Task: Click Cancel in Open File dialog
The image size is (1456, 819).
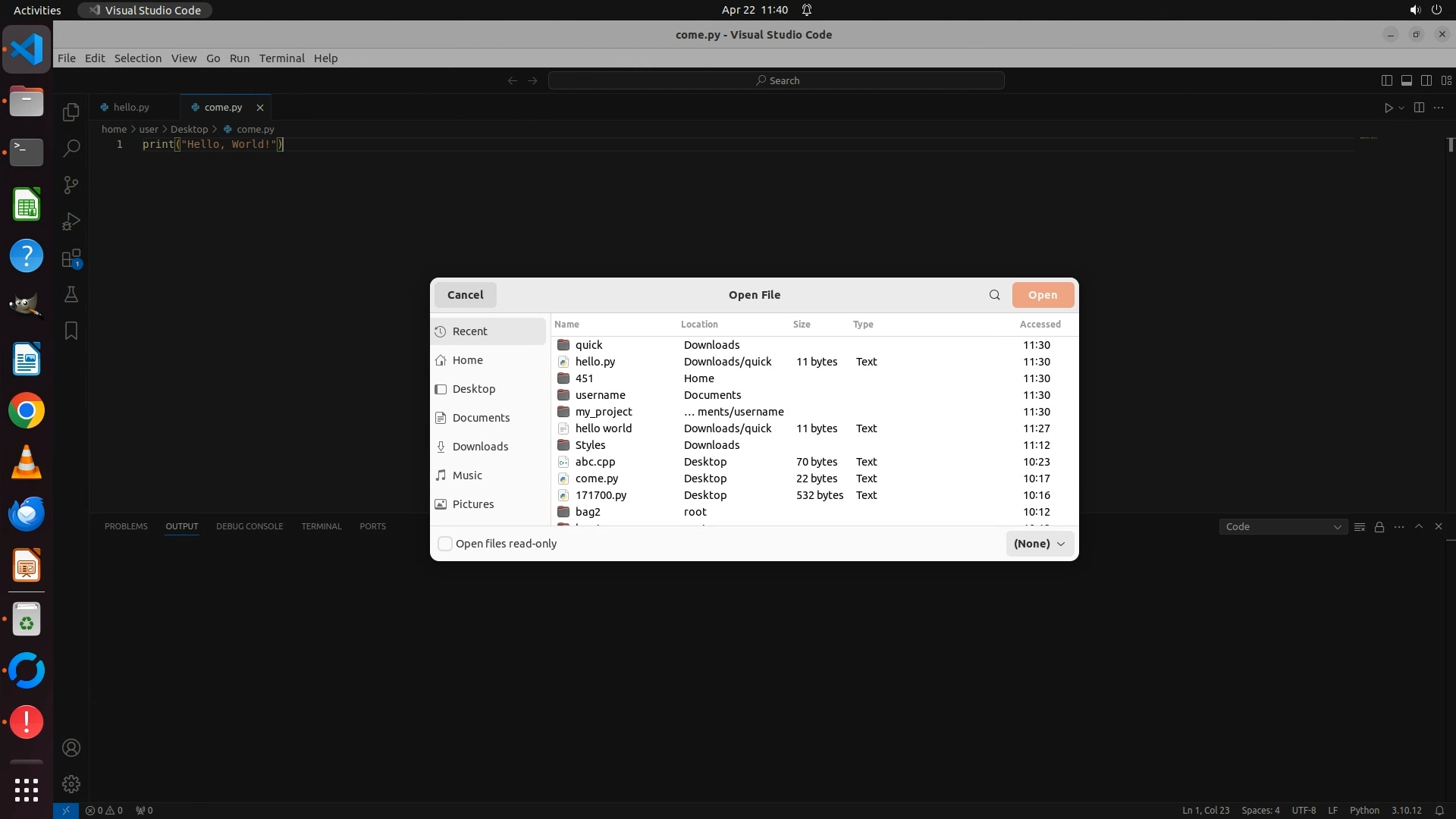Action: pos(465,295)
